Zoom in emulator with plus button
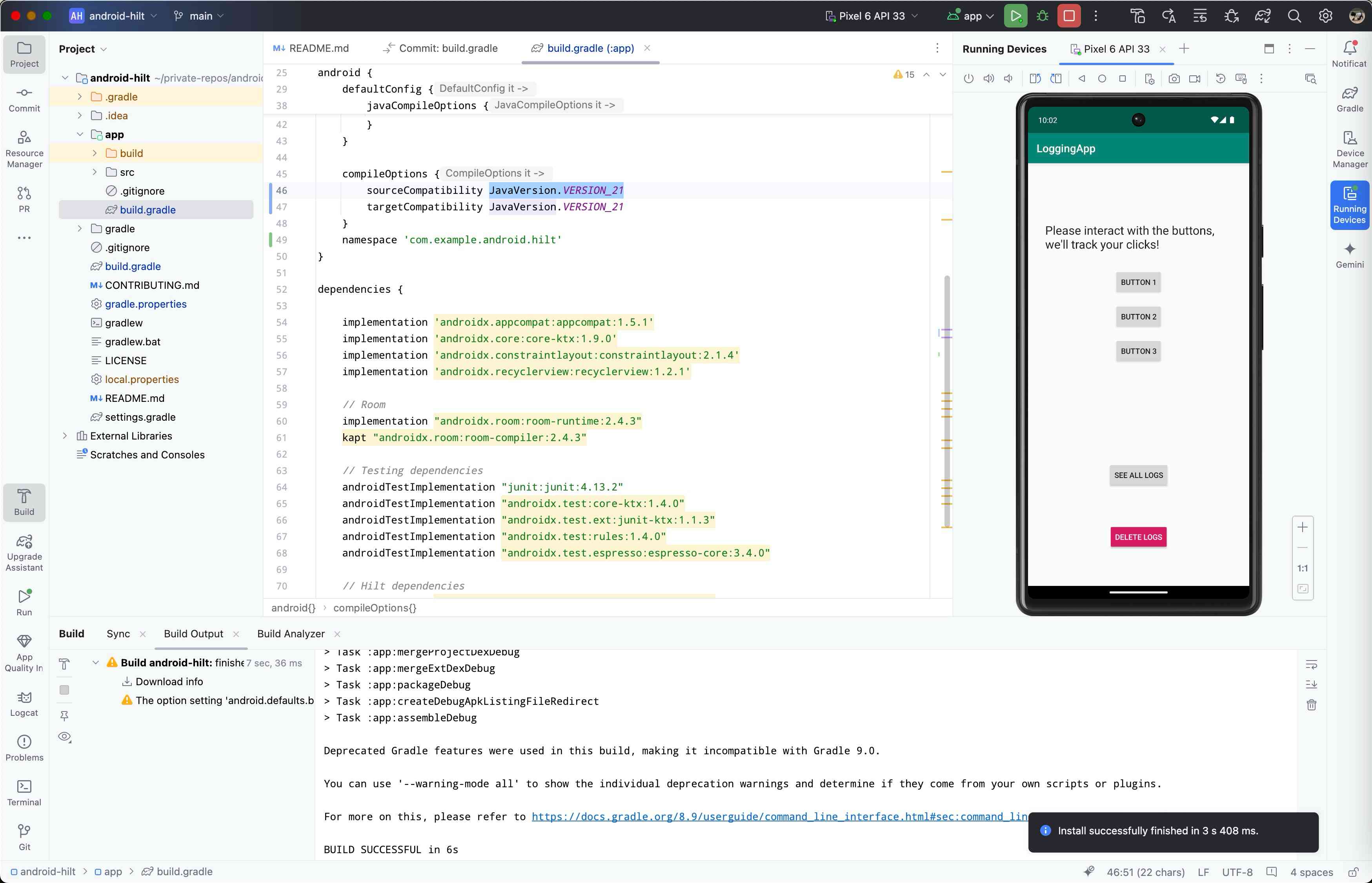The width and height of the screenshot is (1372, 883). [x=1303, y=527]
